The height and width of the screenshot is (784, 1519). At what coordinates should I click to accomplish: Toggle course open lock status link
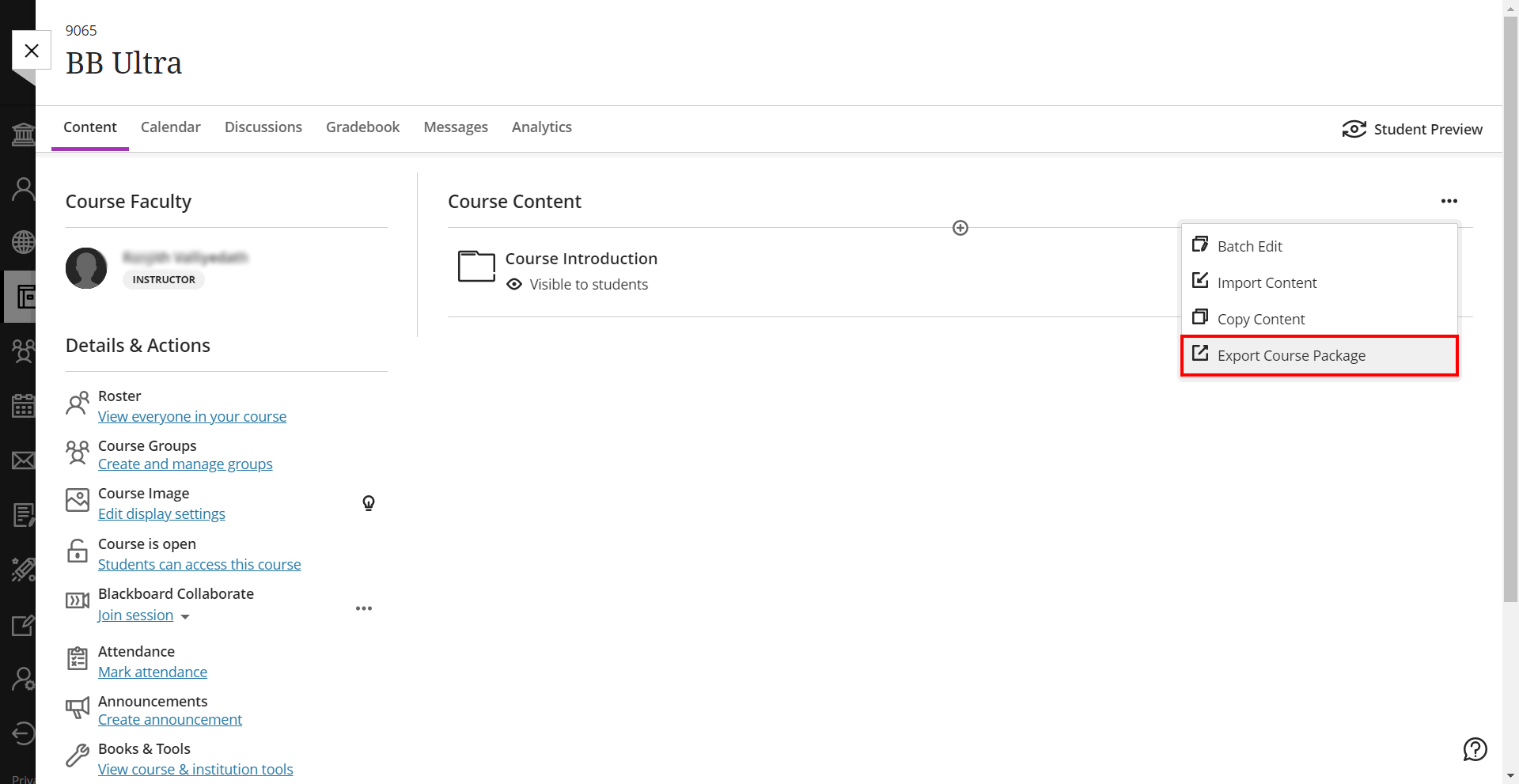(199, 564)
